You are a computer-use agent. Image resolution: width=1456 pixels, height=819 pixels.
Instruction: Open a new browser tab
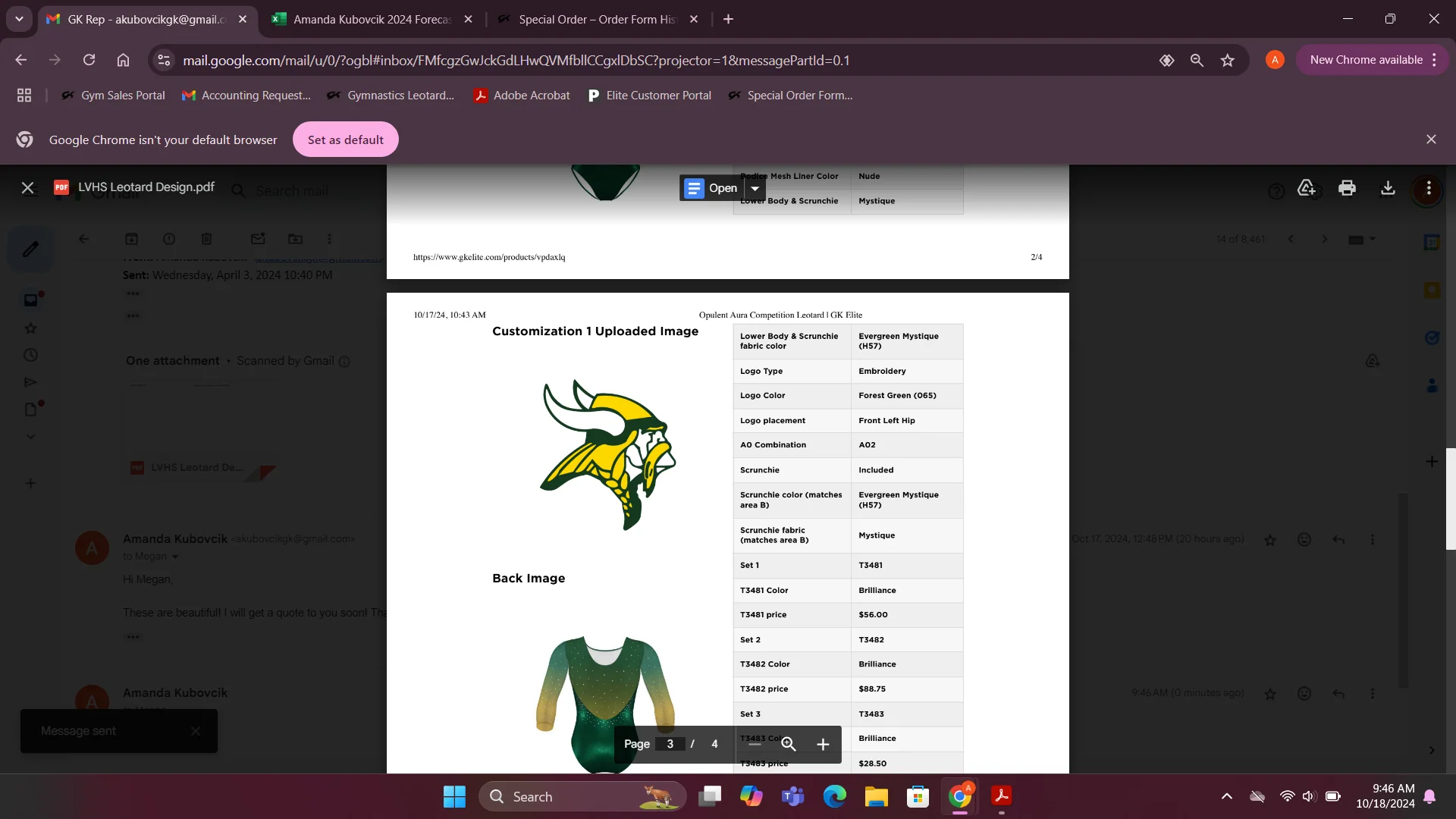tap(728, 19)
